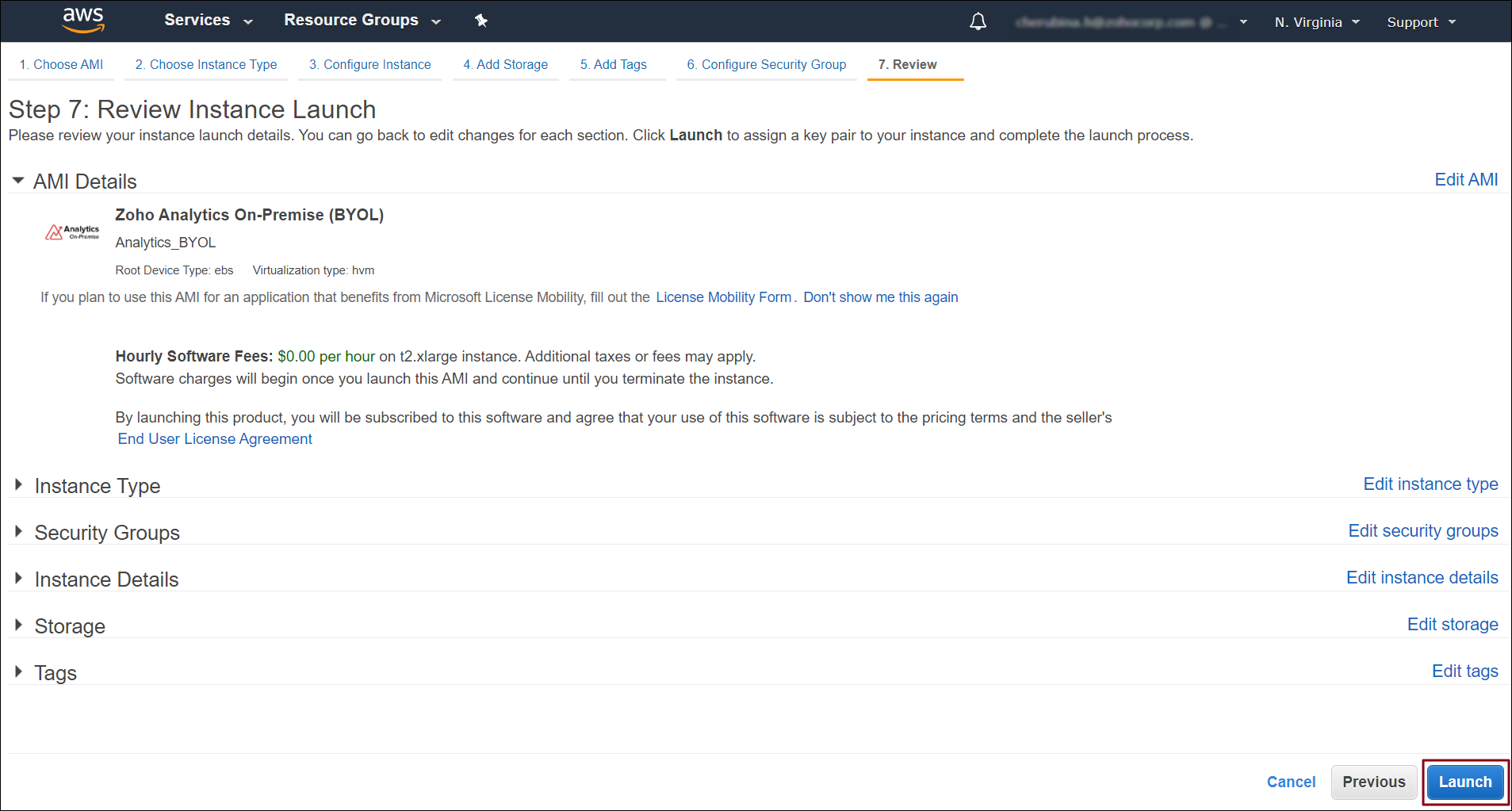This screenshot has width=1512, height=811.
Task: Go to the Choose AMI step tab
Action: pos(61,64)
